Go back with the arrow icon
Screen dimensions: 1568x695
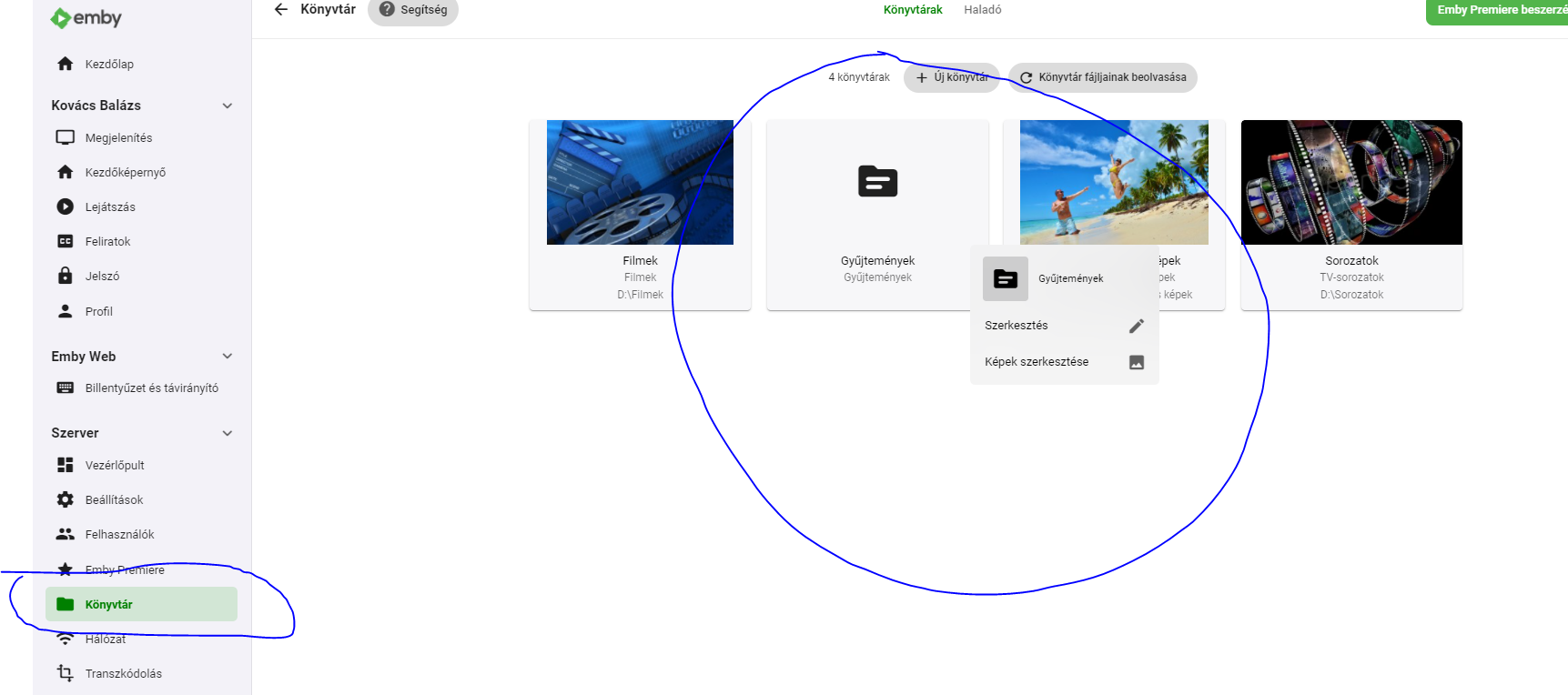click(x=281, y=9)
